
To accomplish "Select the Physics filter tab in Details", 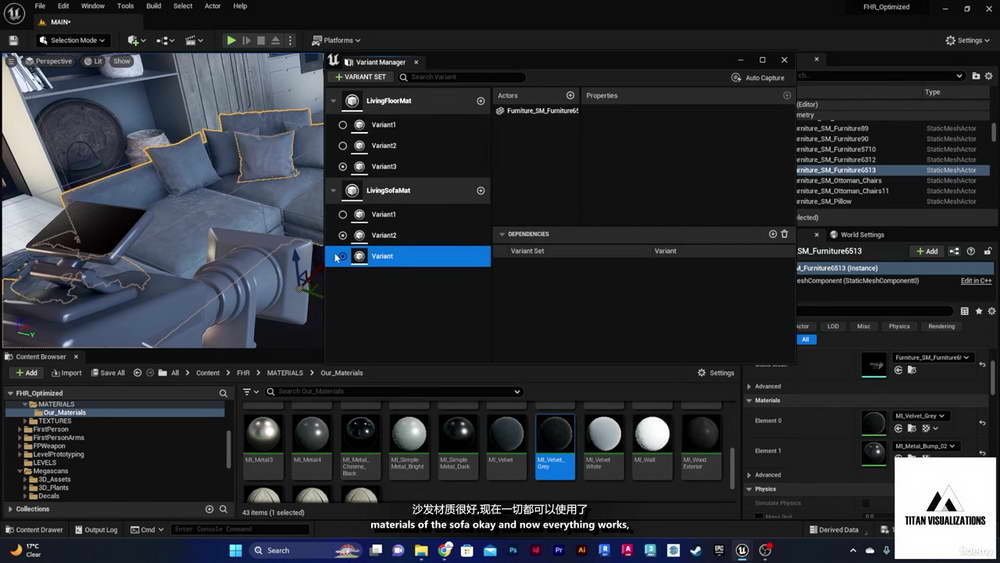I will coord(899,326).
